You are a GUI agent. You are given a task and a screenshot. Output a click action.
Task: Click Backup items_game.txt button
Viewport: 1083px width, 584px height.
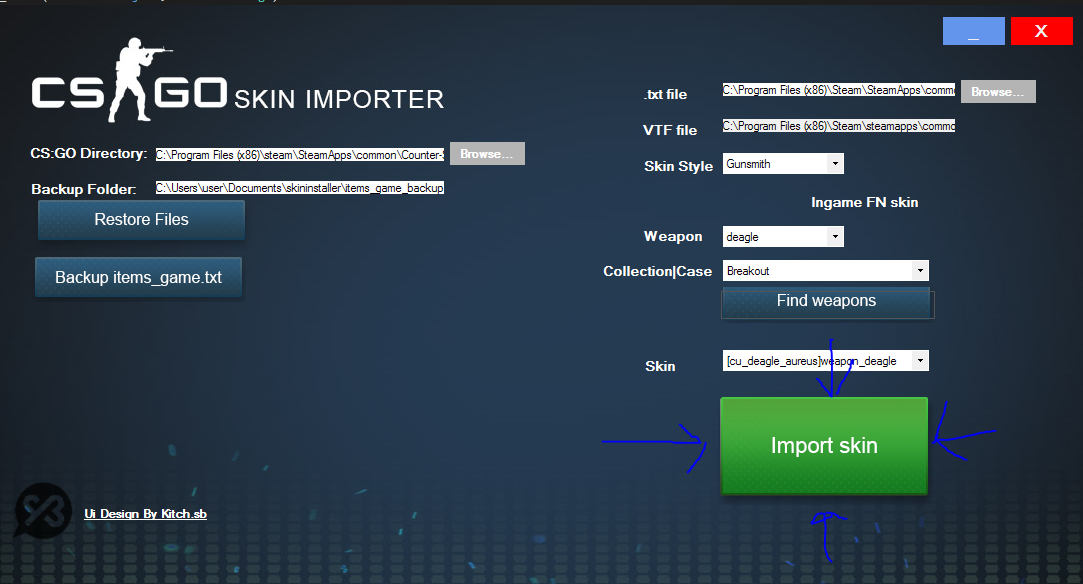click(x=138, y=278)
